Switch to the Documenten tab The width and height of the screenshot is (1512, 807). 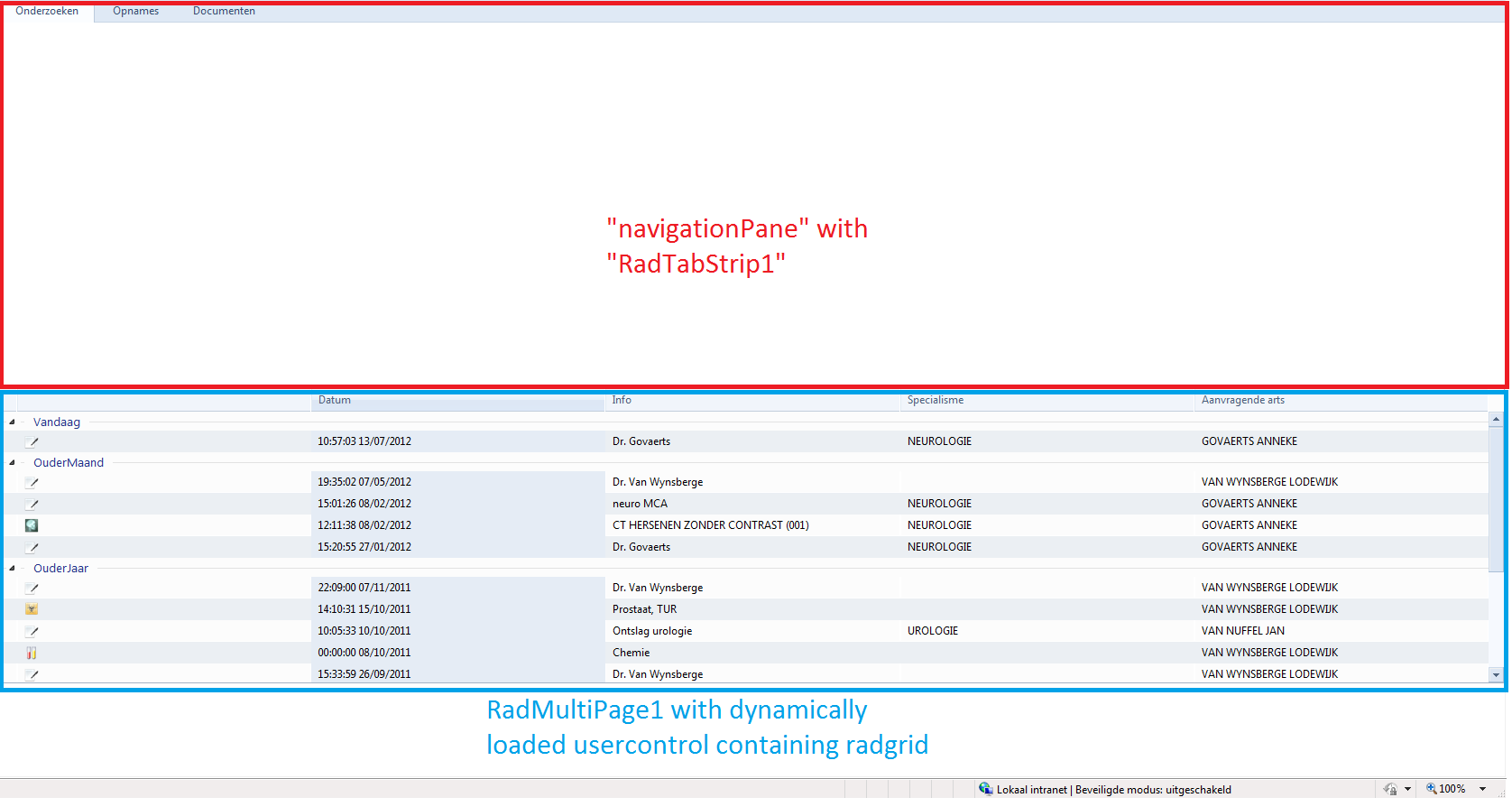224,12
